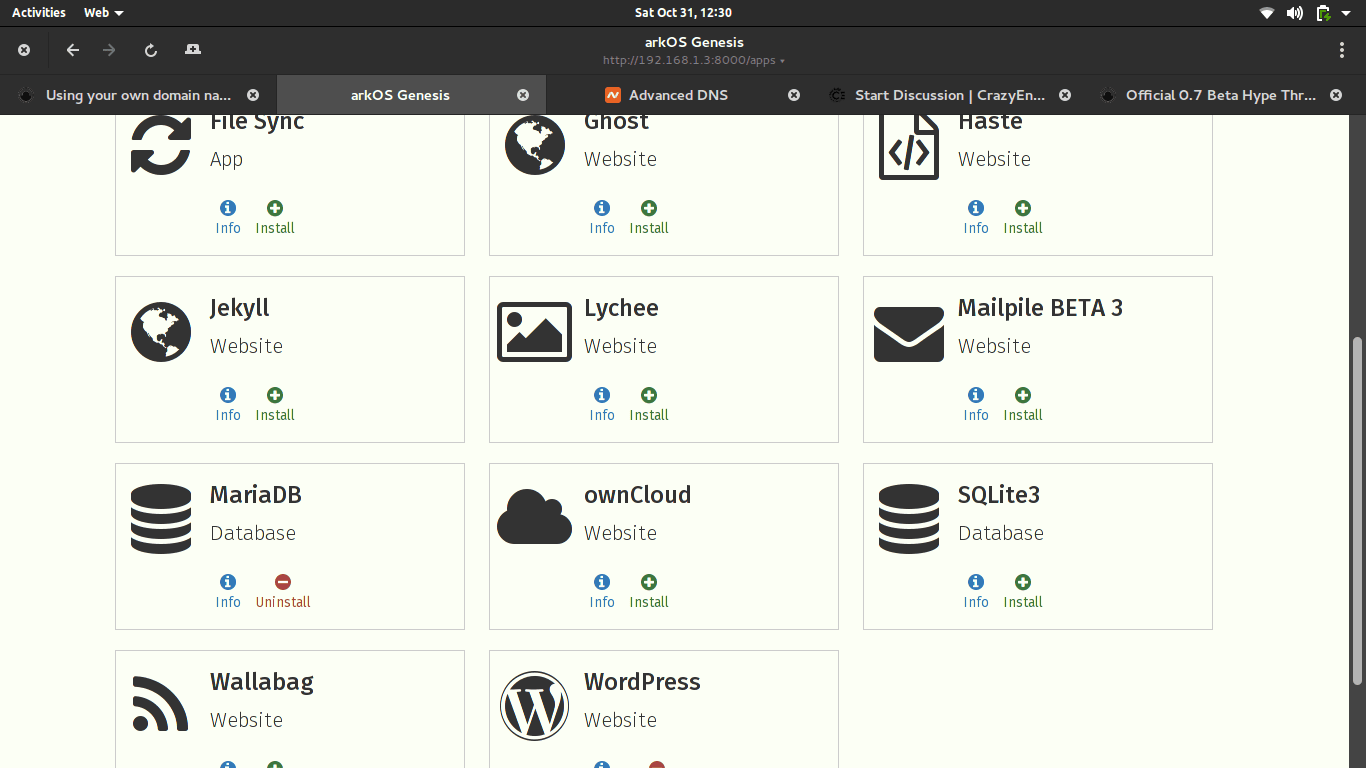
Task: Click the vertical page scrollbar
Action: pyautogui.click(x=1357, y=510)
